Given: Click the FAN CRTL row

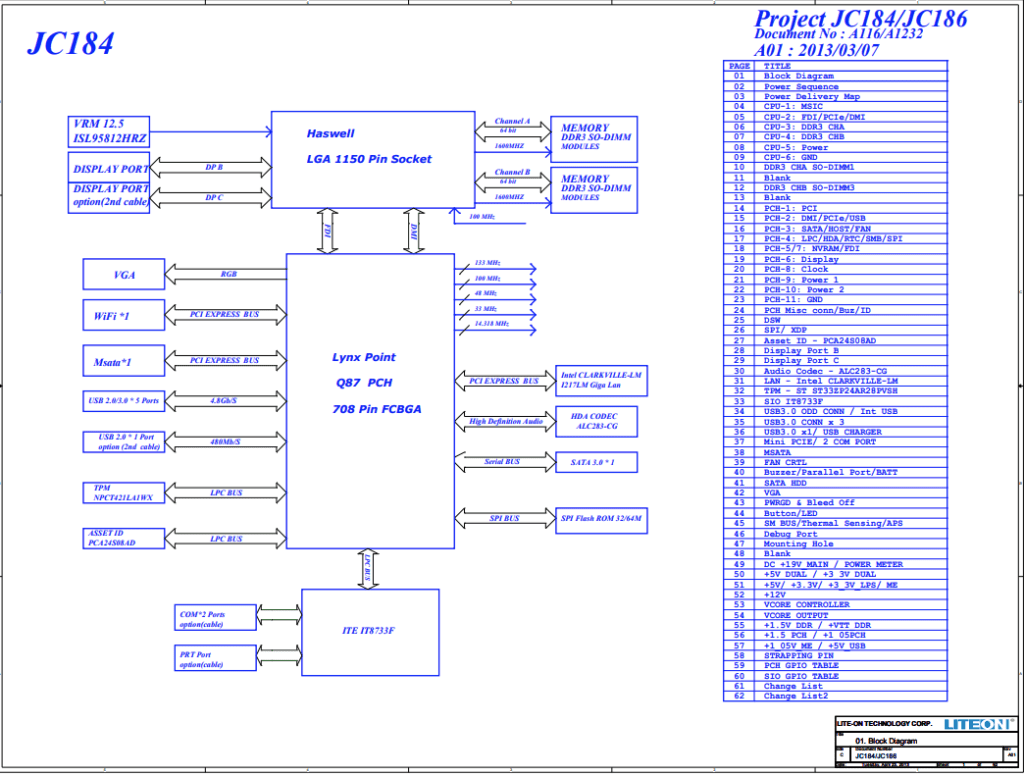Looking at the screenshot, I should pyautogui.click(x=835, y=462).
